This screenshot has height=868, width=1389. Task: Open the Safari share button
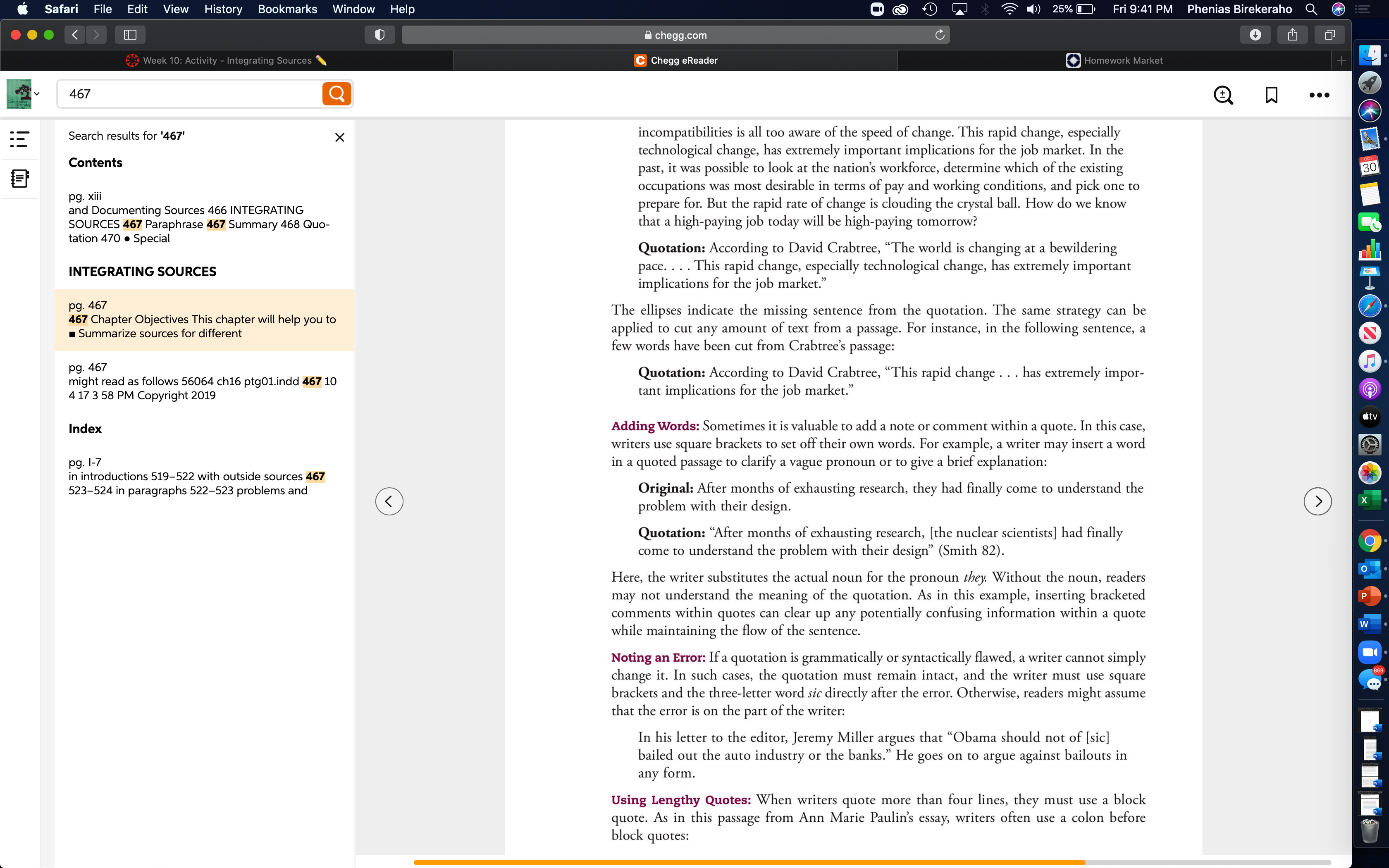pyautogui.click(x=1293, y=35)
